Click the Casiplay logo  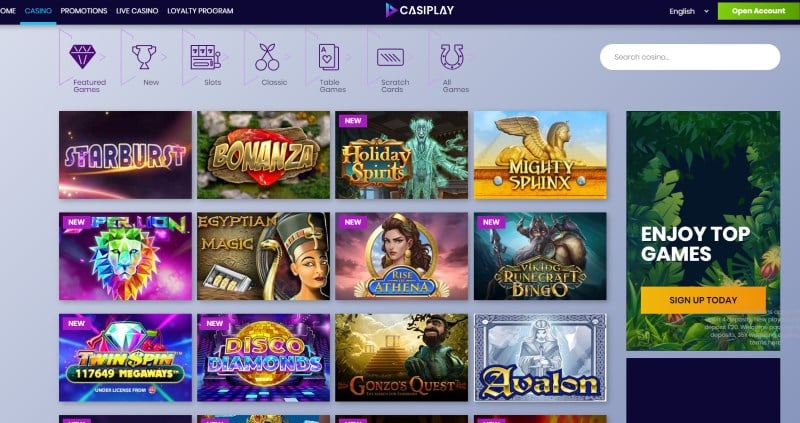(419, 10)
